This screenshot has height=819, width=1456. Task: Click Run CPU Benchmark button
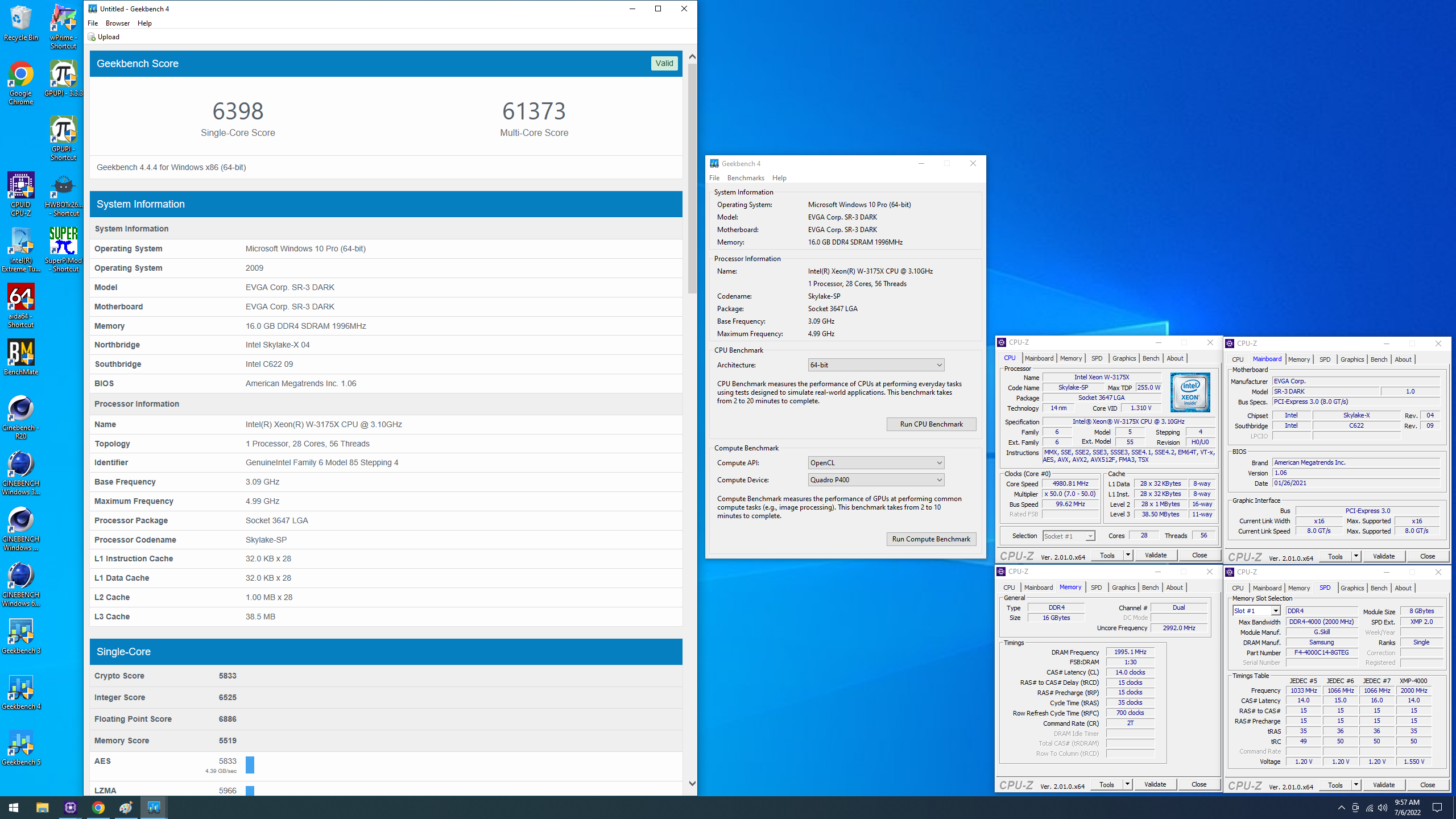click(x=931, y=424)
